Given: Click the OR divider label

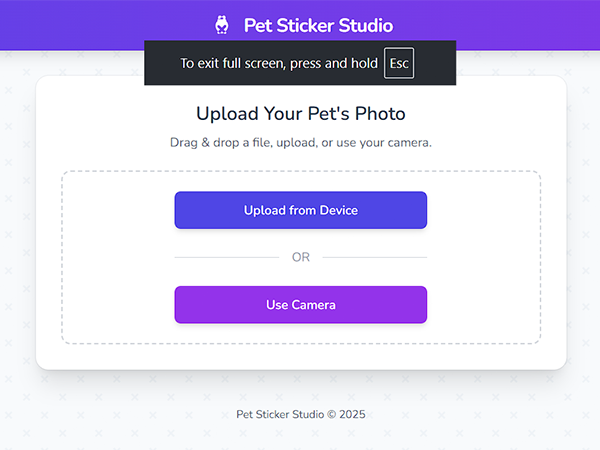Looking at the screenshot, I should 301,257.
